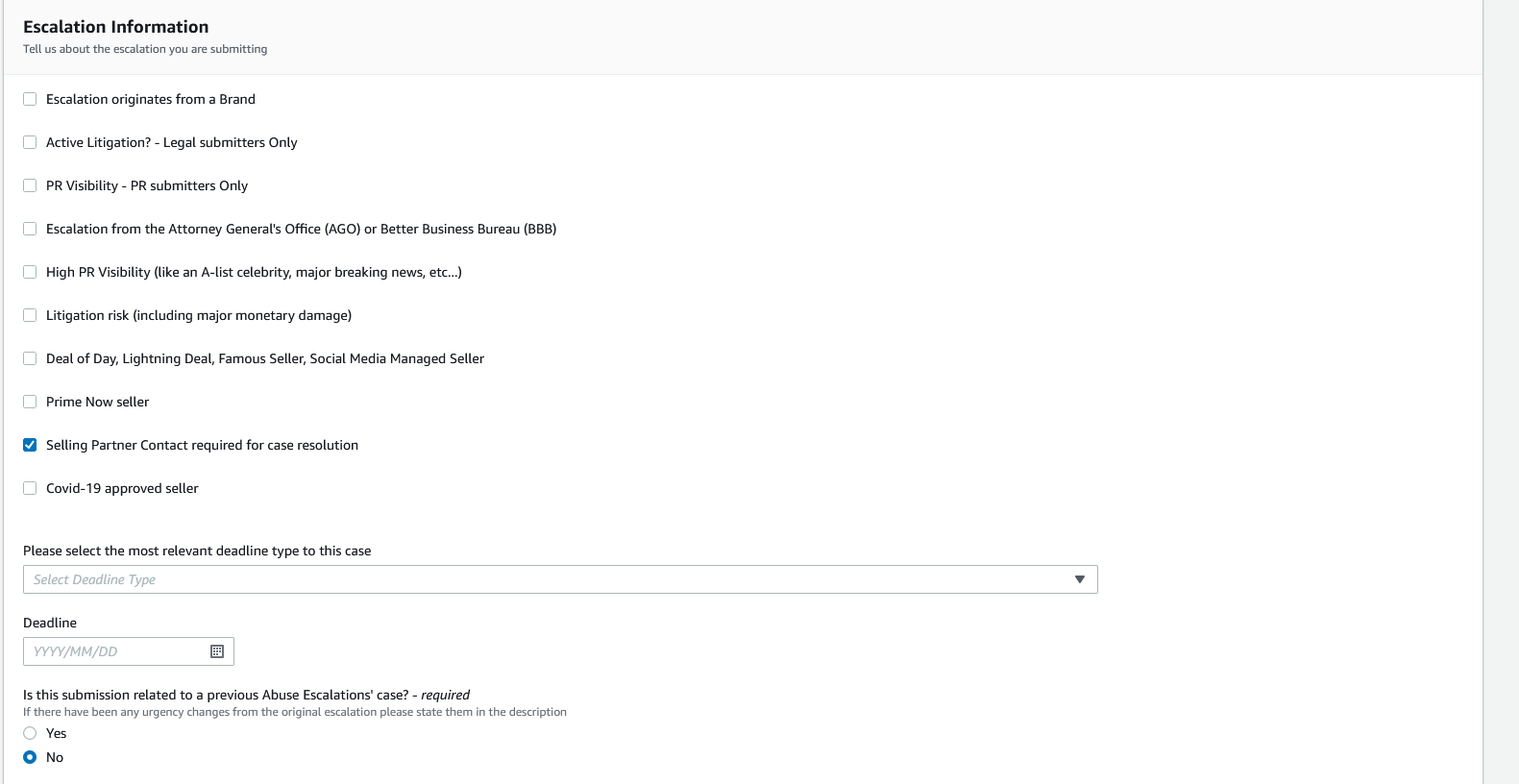Open the Select Deadline Type combo box
The image size is (1519, 784).
[x=560, y=579]
